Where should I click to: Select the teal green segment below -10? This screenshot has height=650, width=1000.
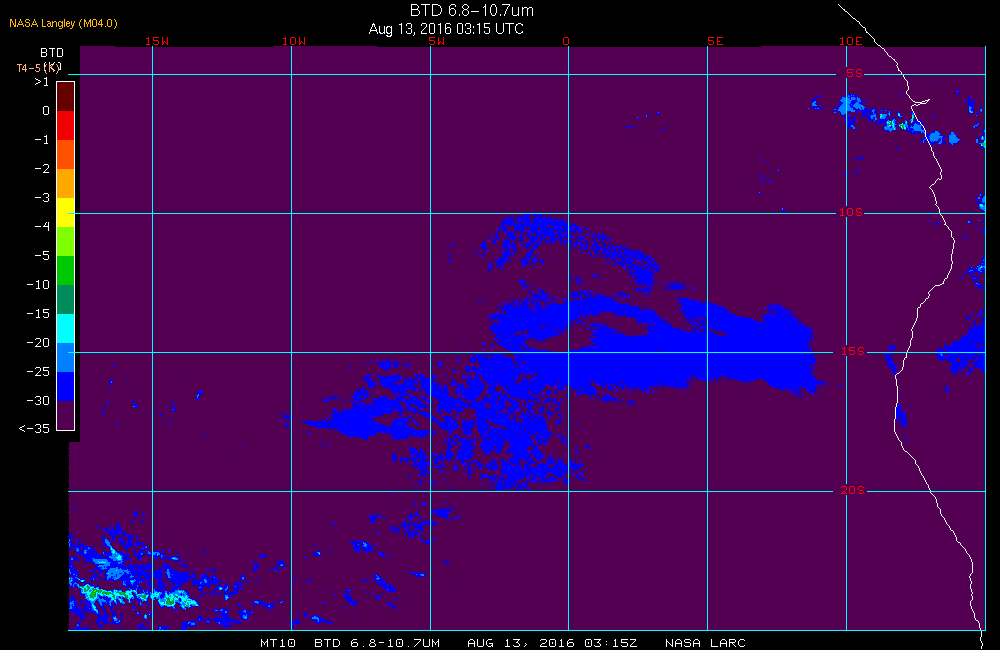[66, 299]
